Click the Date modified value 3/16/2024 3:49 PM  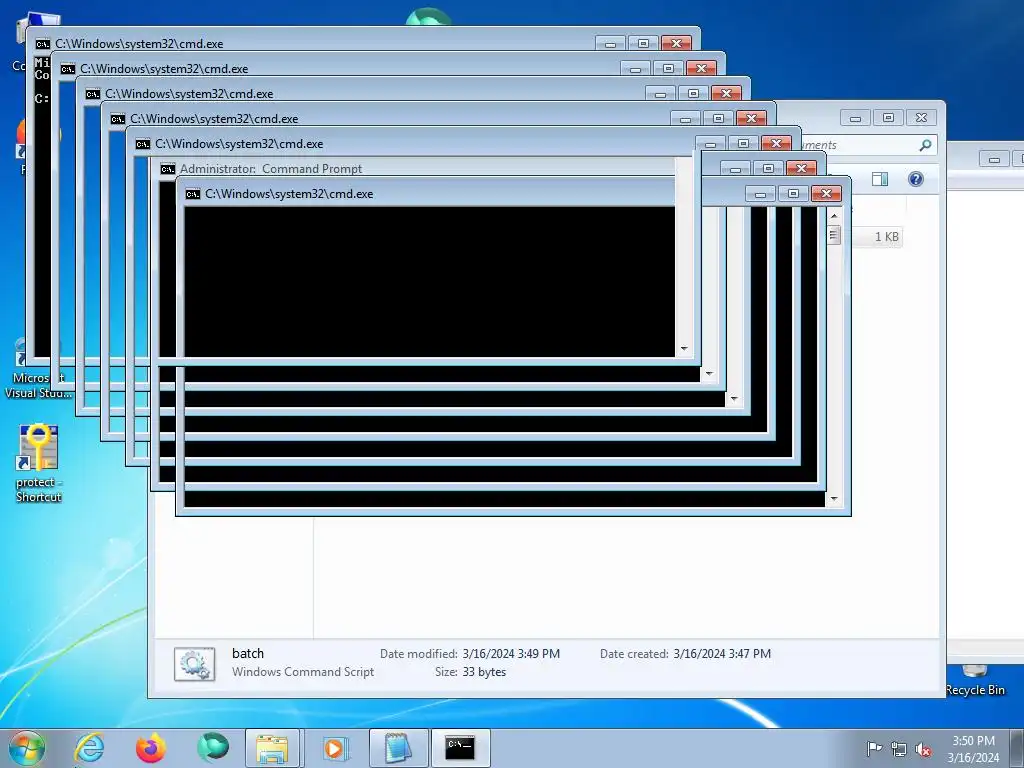point(511,654)
